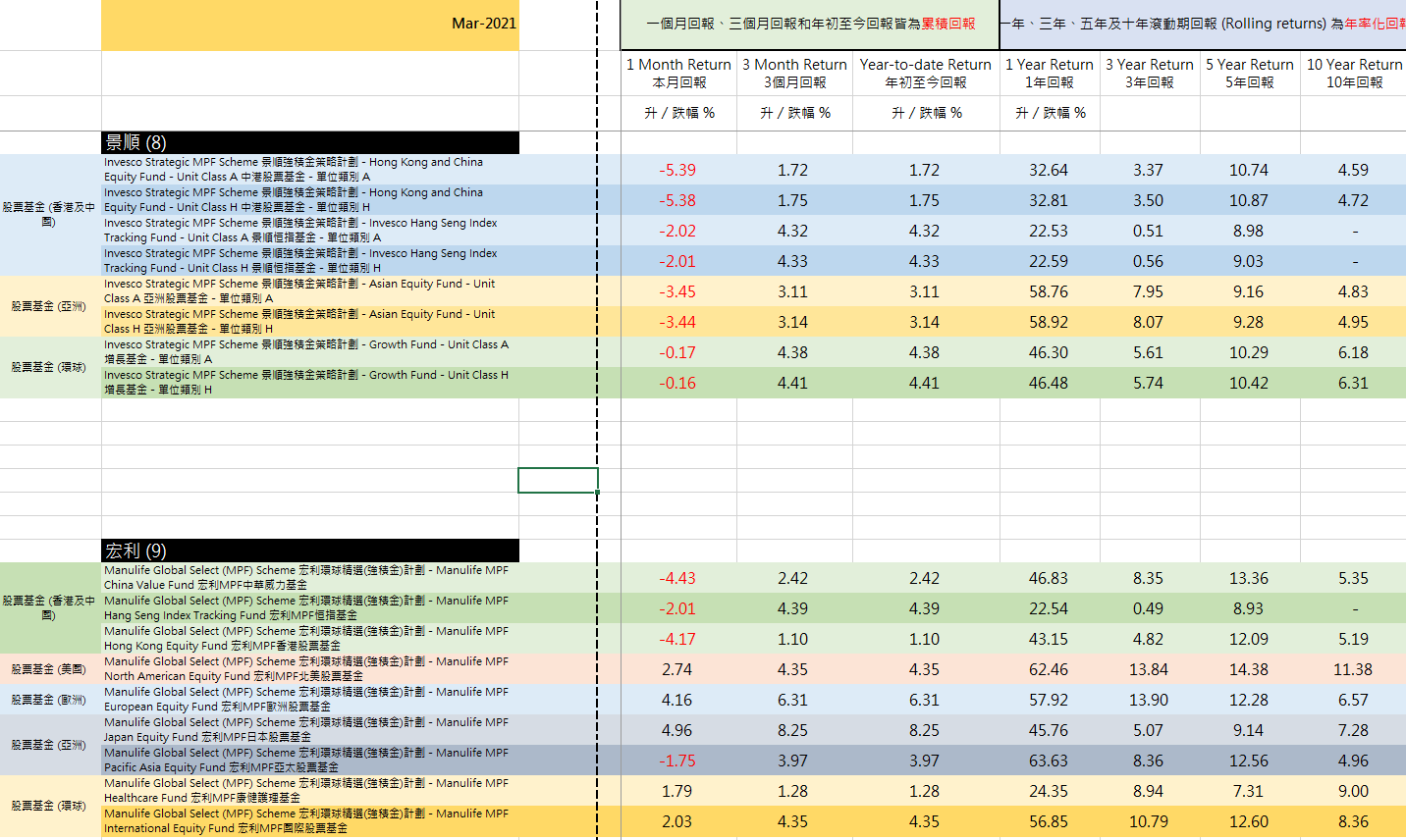The image size is (1406, 840).
Task: Click the -5.39 one-month return value
Action: point(677,170)
